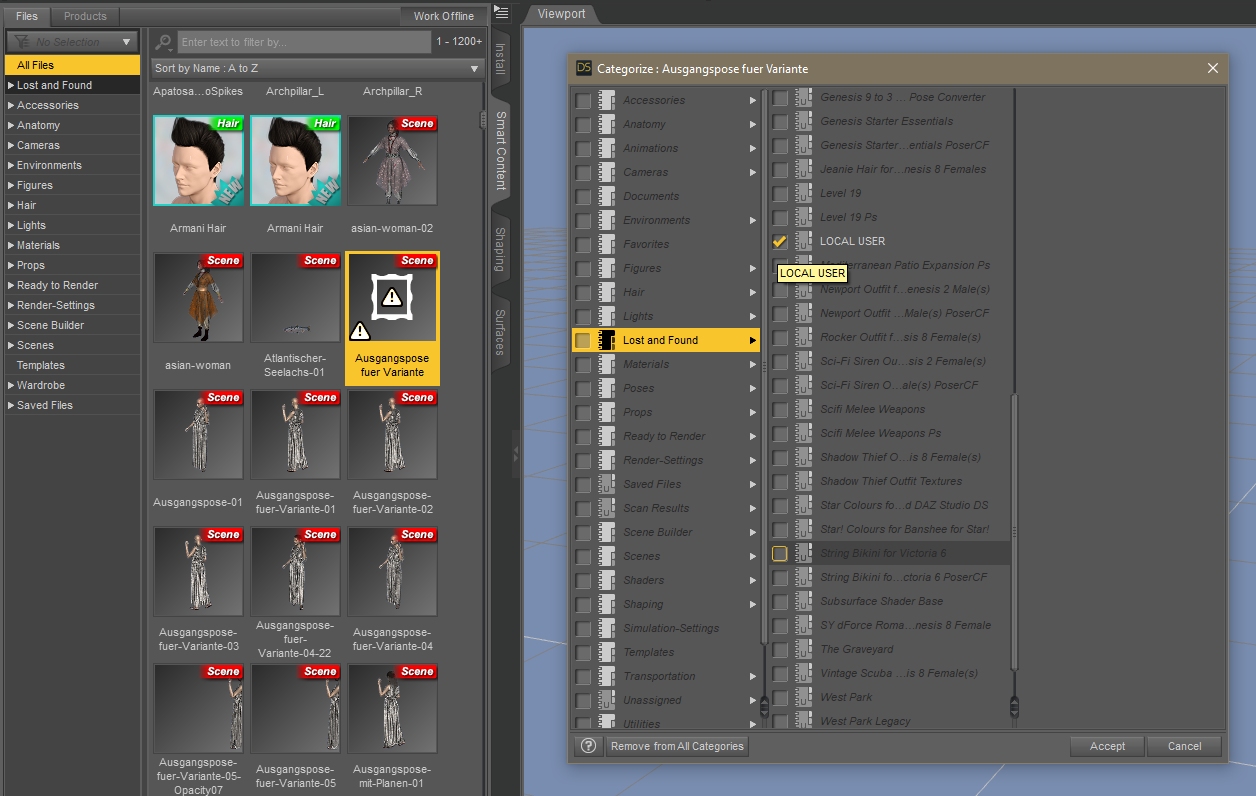
Task: Select Templates in the Files tree
Action: (x=72, y=365)
